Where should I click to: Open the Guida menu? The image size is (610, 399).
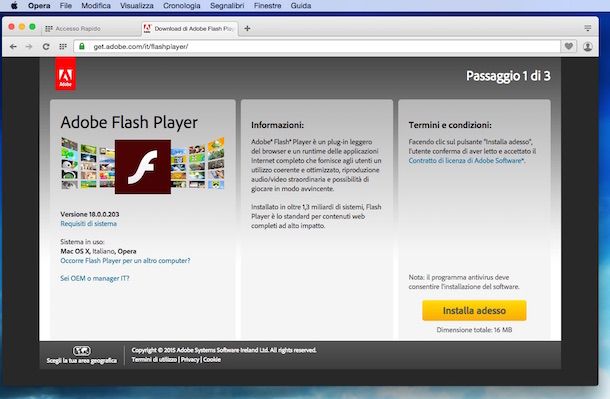click(x=301, y=5)
